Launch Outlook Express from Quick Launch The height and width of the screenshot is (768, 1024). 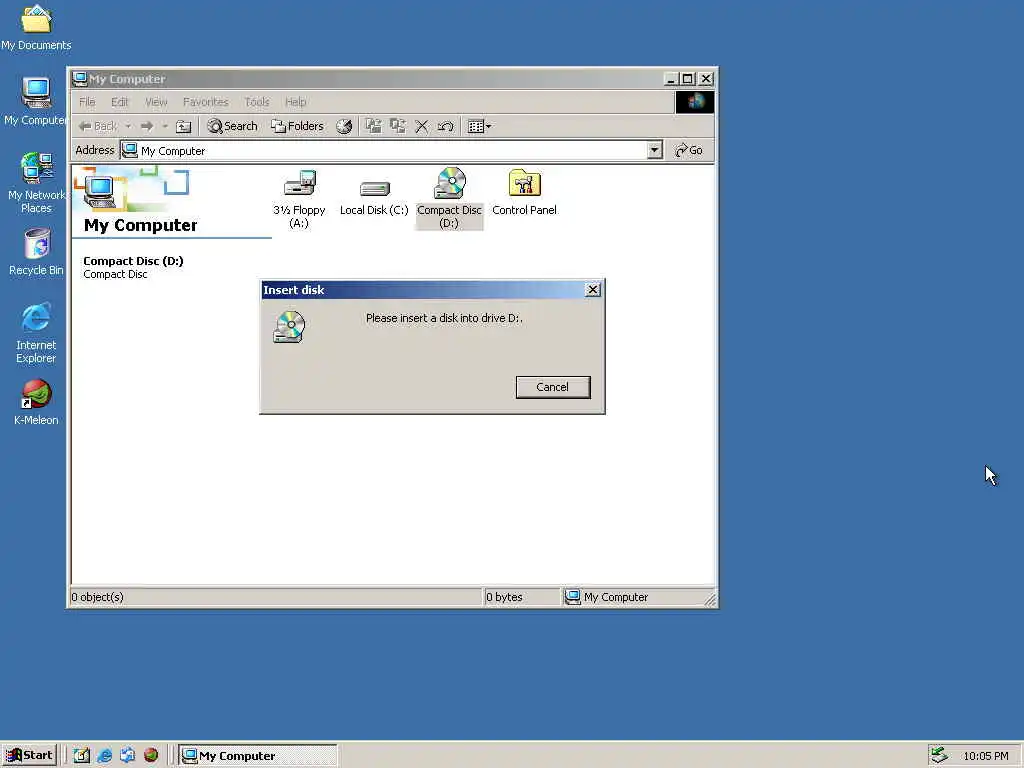pyautogui.click(x=127, y=756)
